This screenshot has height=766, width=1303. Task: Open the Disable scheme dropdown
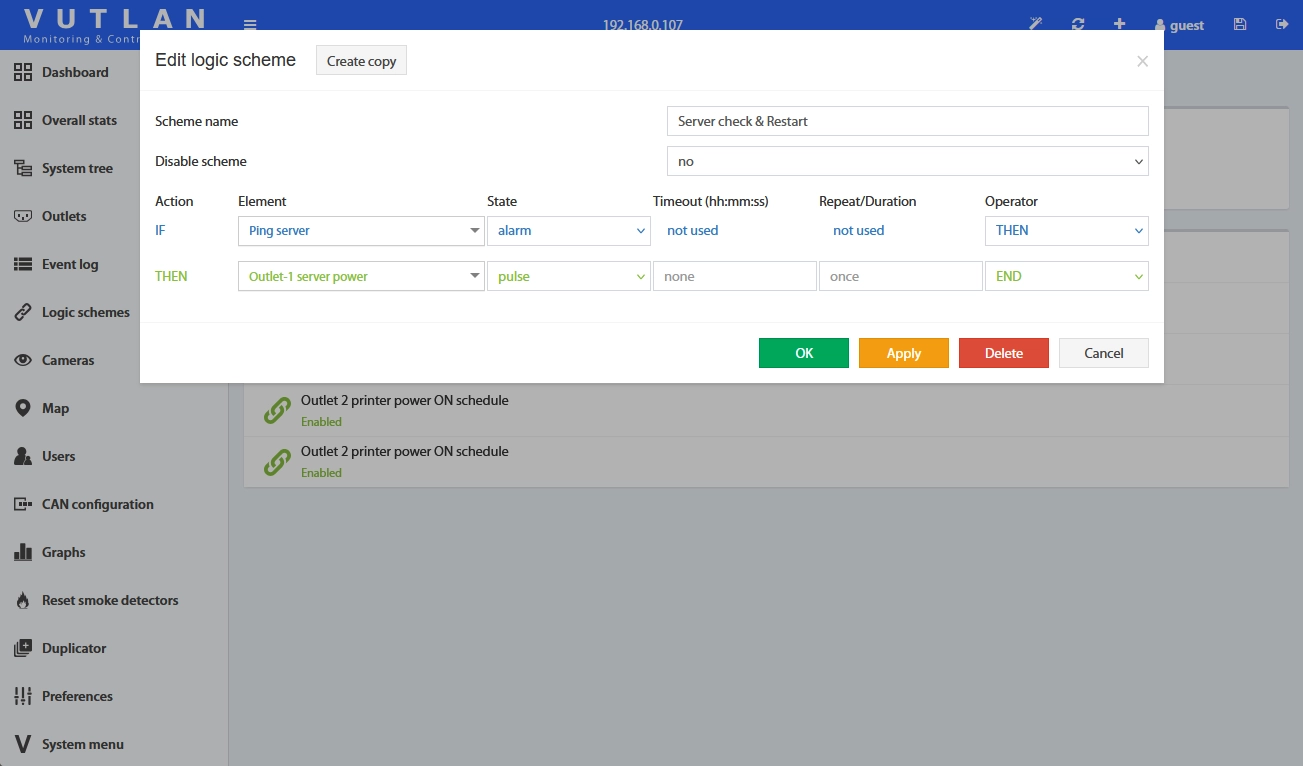907,161
